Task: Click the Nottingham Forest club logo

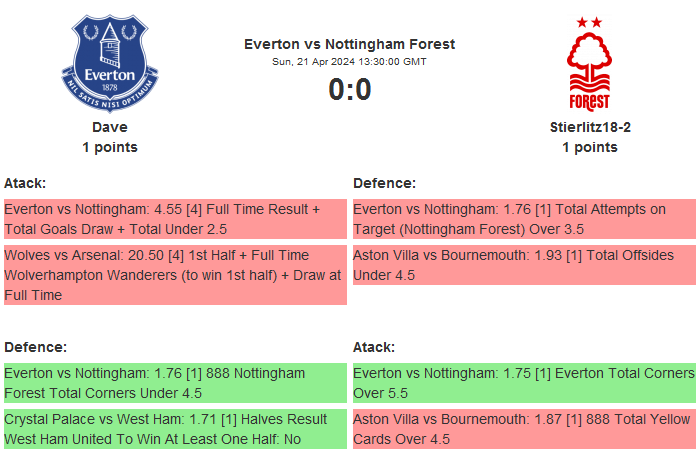Action: [589, 62]
